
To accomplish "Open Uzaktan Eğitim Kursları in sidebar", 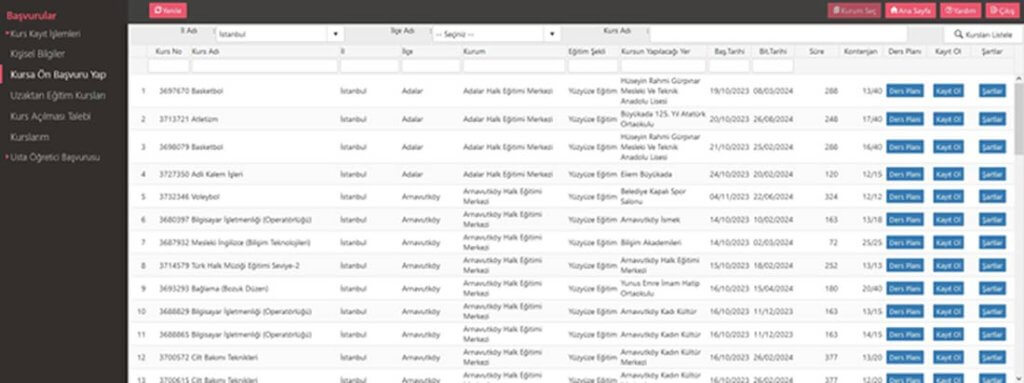I will (x=57, y=95).
